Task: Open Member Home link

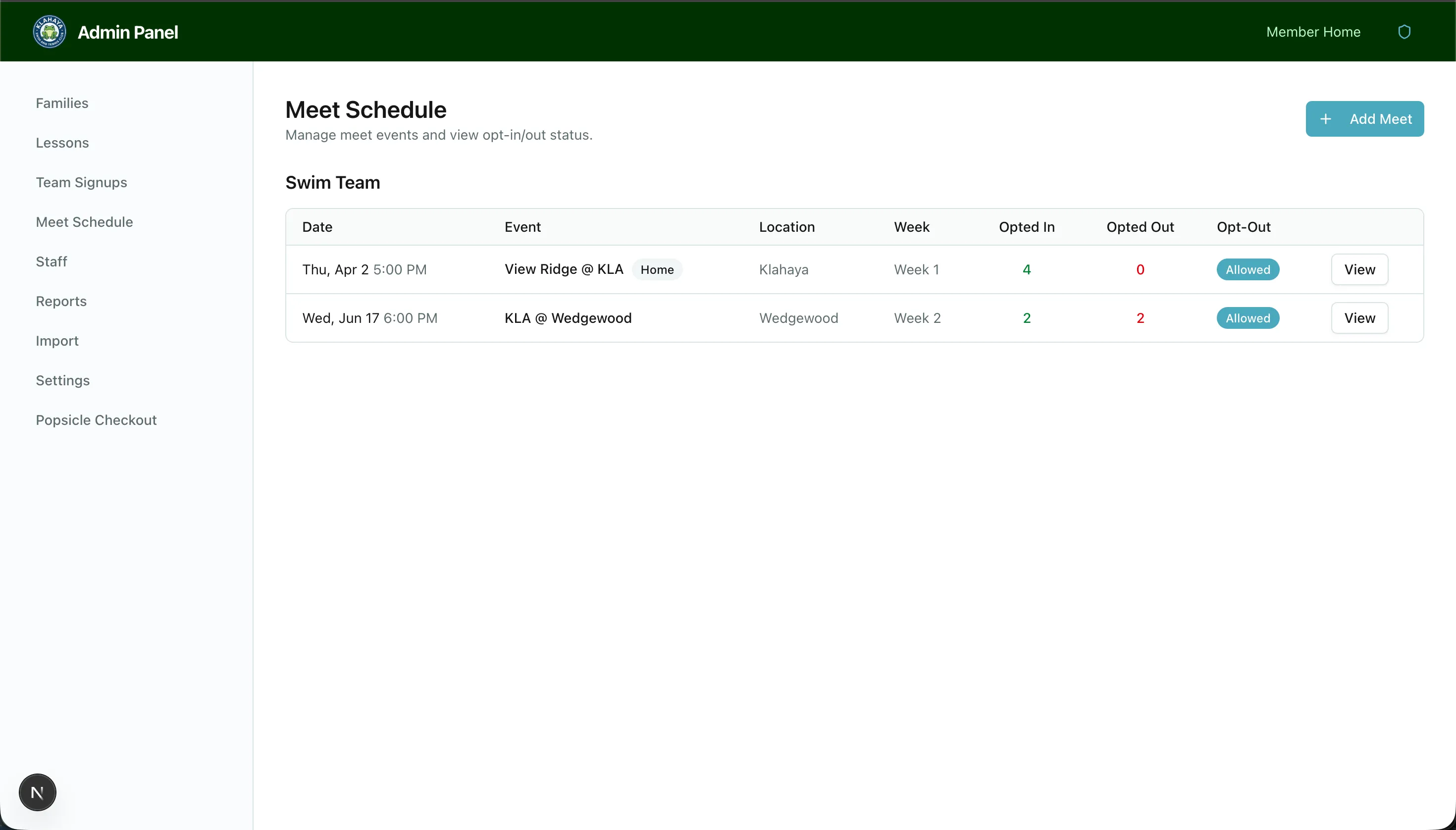Action: [1313, 32]
